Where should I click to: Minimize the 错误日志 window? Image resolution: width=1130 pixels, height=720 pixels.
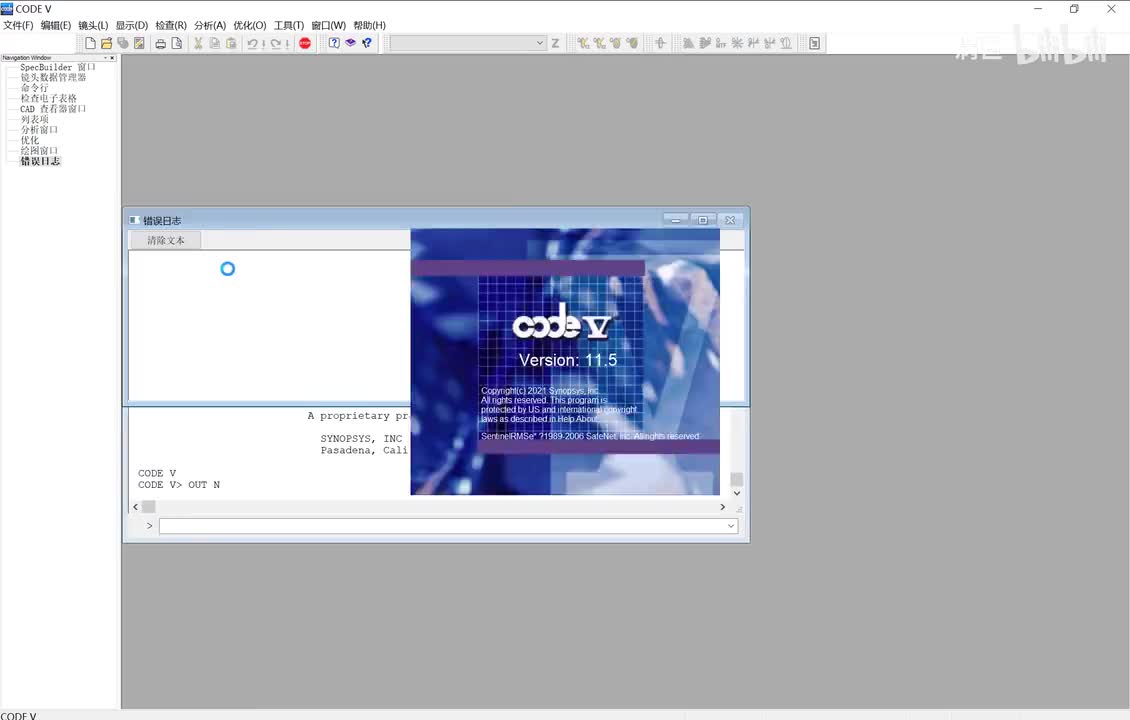676,220
